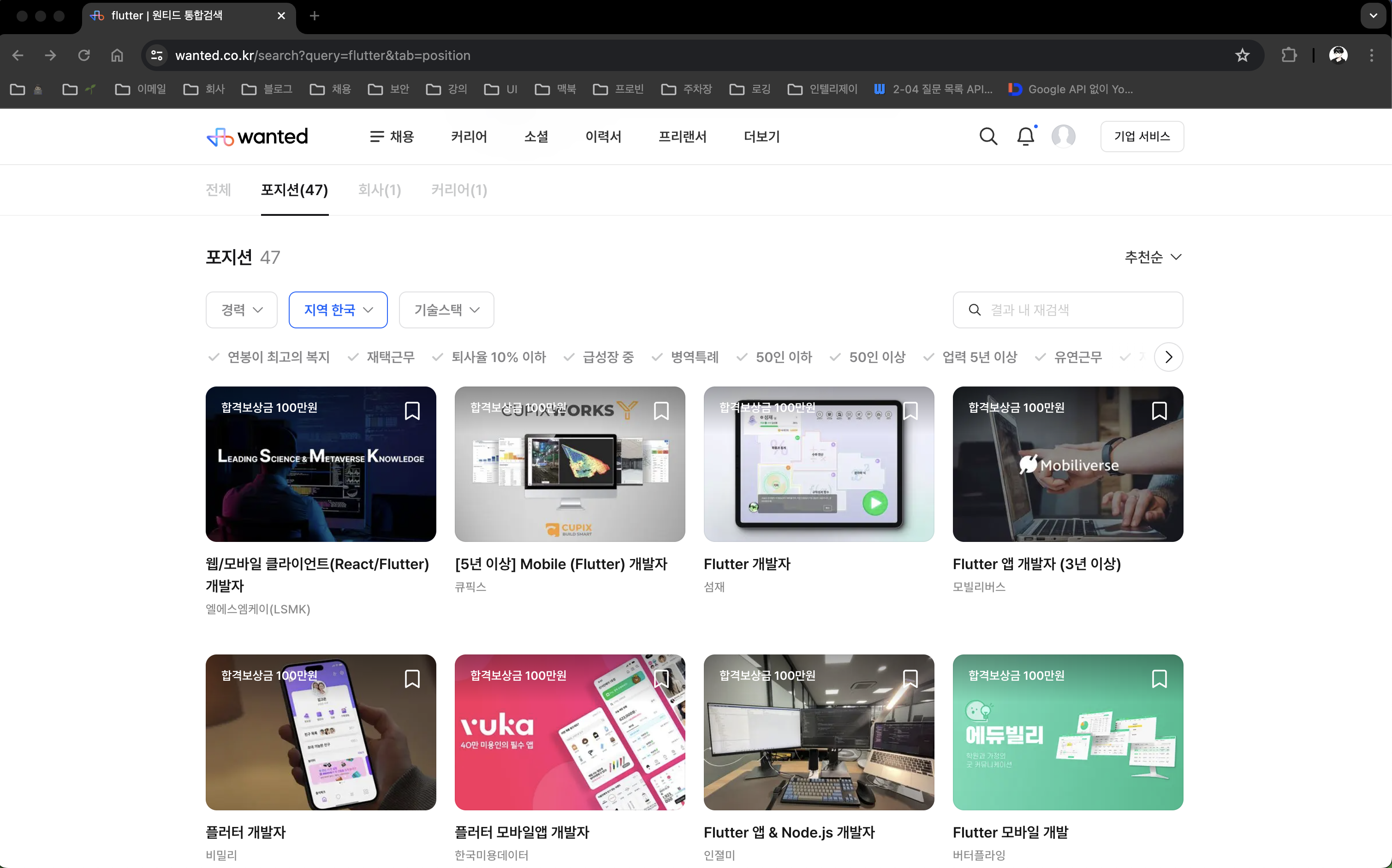
Task: Toggle the 재택근무 filter
Action: coord(381,357)
